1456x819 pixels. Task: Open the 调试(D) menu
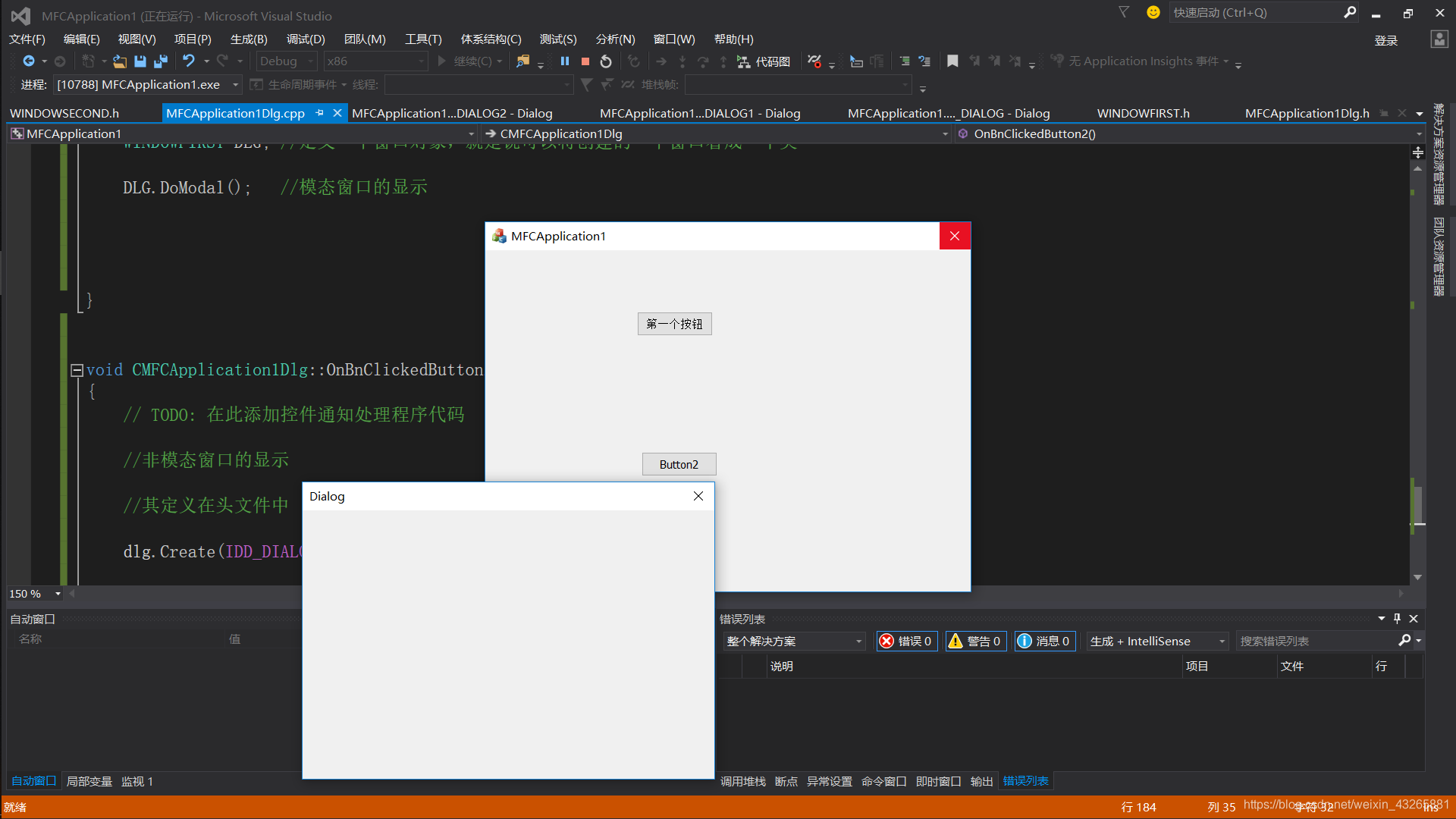click(305, 39)
